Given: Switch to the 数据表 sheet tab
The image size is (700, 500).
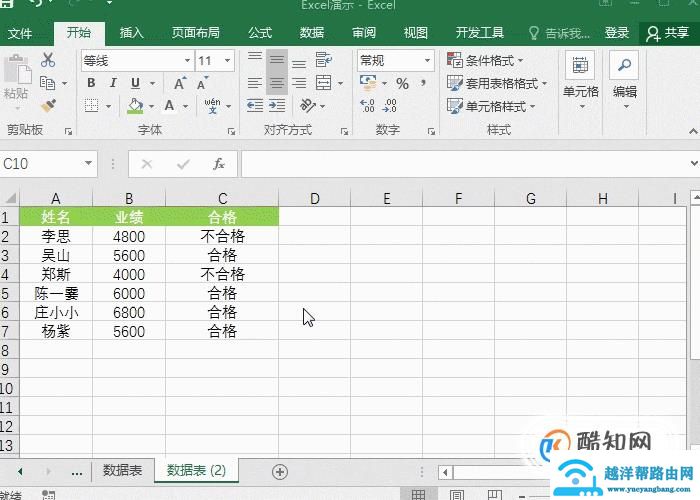Looking at the screenshot, I should 122,470.
